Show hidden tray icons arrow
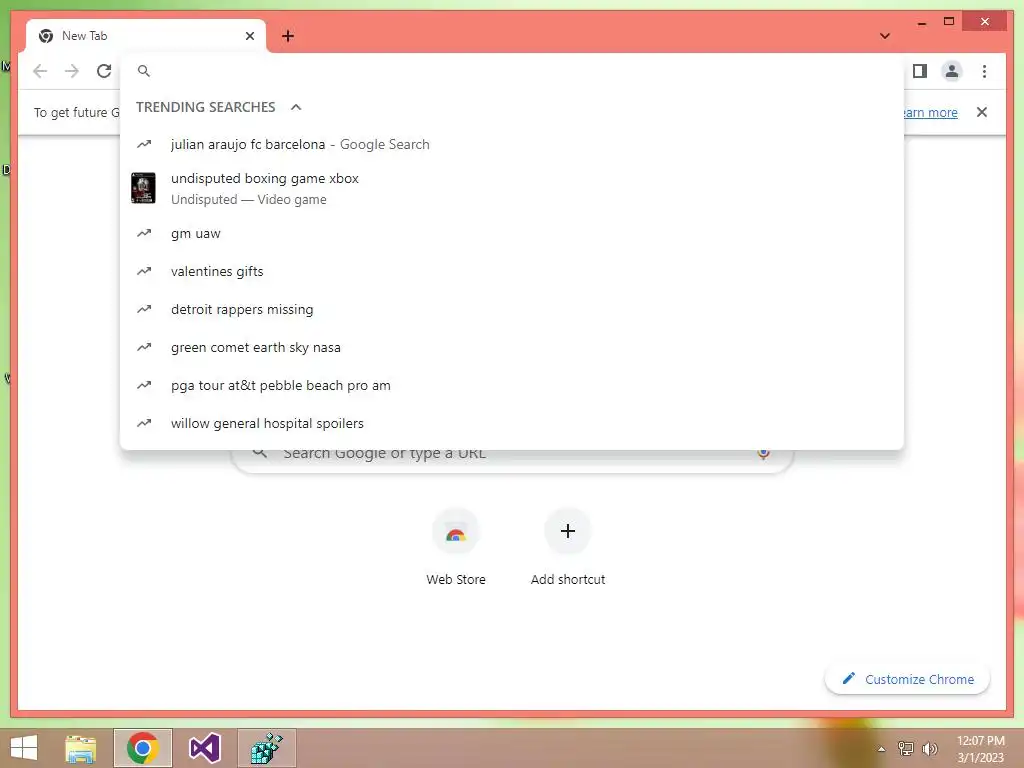Screen dimensions: 1024x768 coord(882,749)
